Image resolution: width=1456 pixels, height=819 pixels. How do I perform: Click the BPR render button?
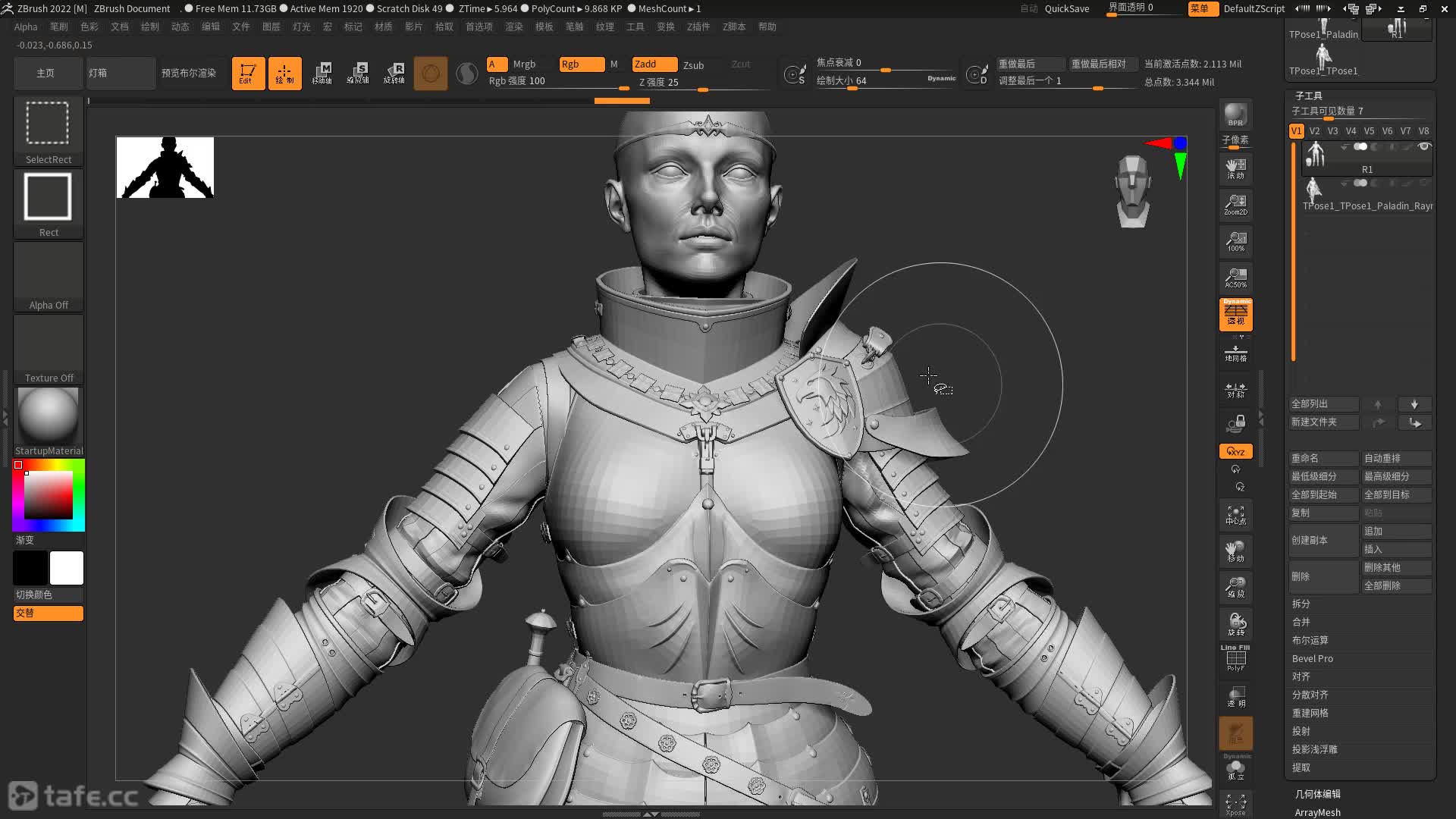click(1235, 115)
